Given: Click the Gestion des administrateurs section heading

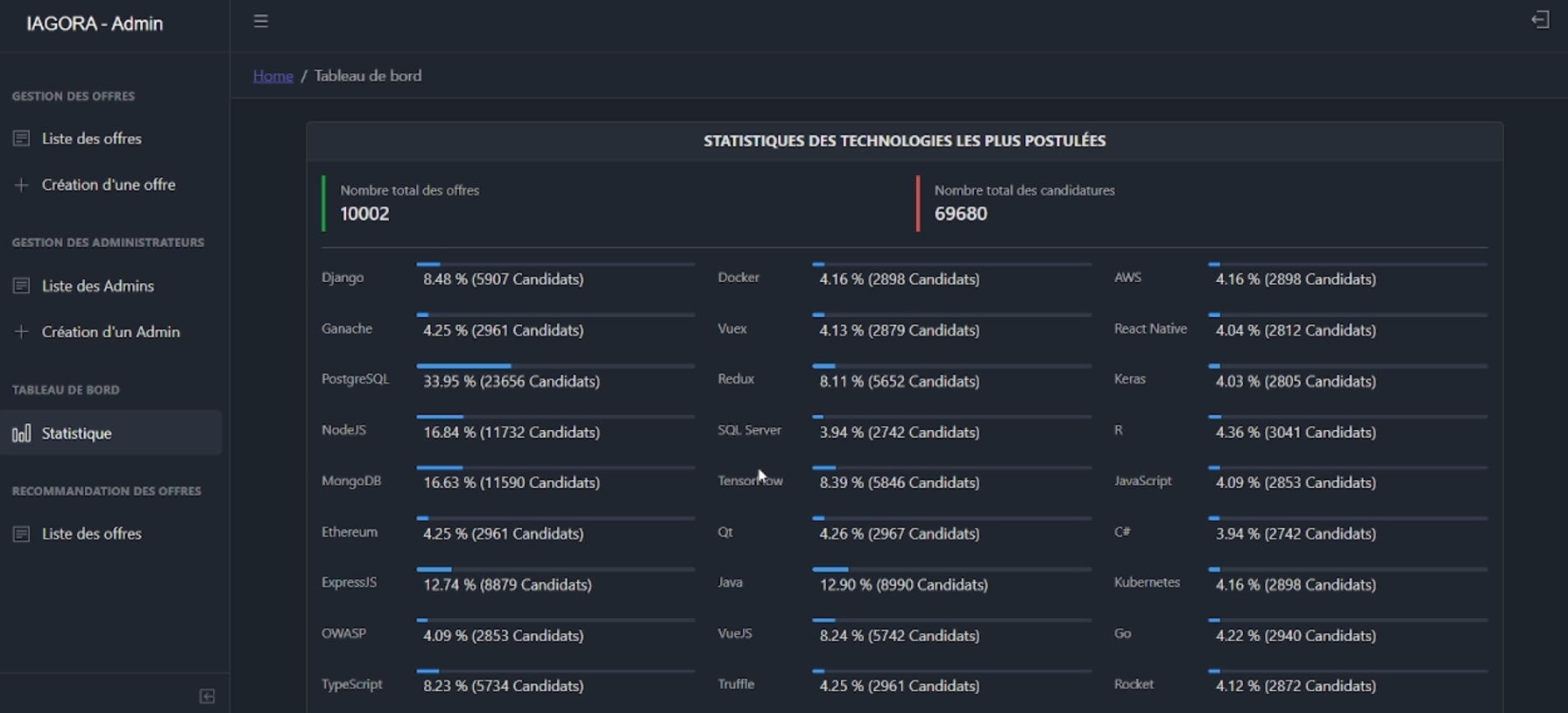Looking at the screenshot, I should point(108,243).
